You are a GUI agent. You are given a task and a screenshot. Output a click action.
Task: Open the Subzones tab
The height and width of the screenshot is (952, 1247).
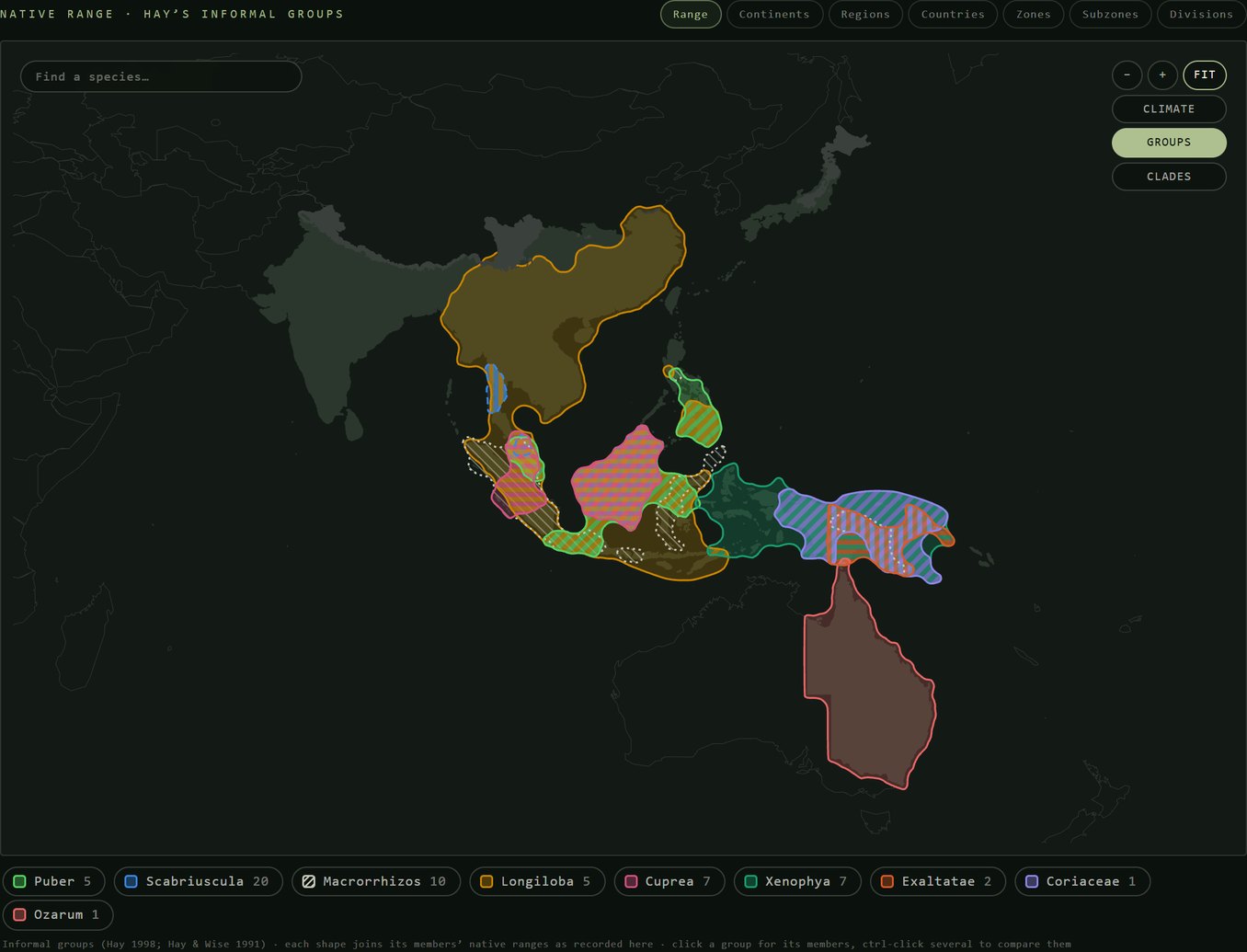(x=1110, y=14)
